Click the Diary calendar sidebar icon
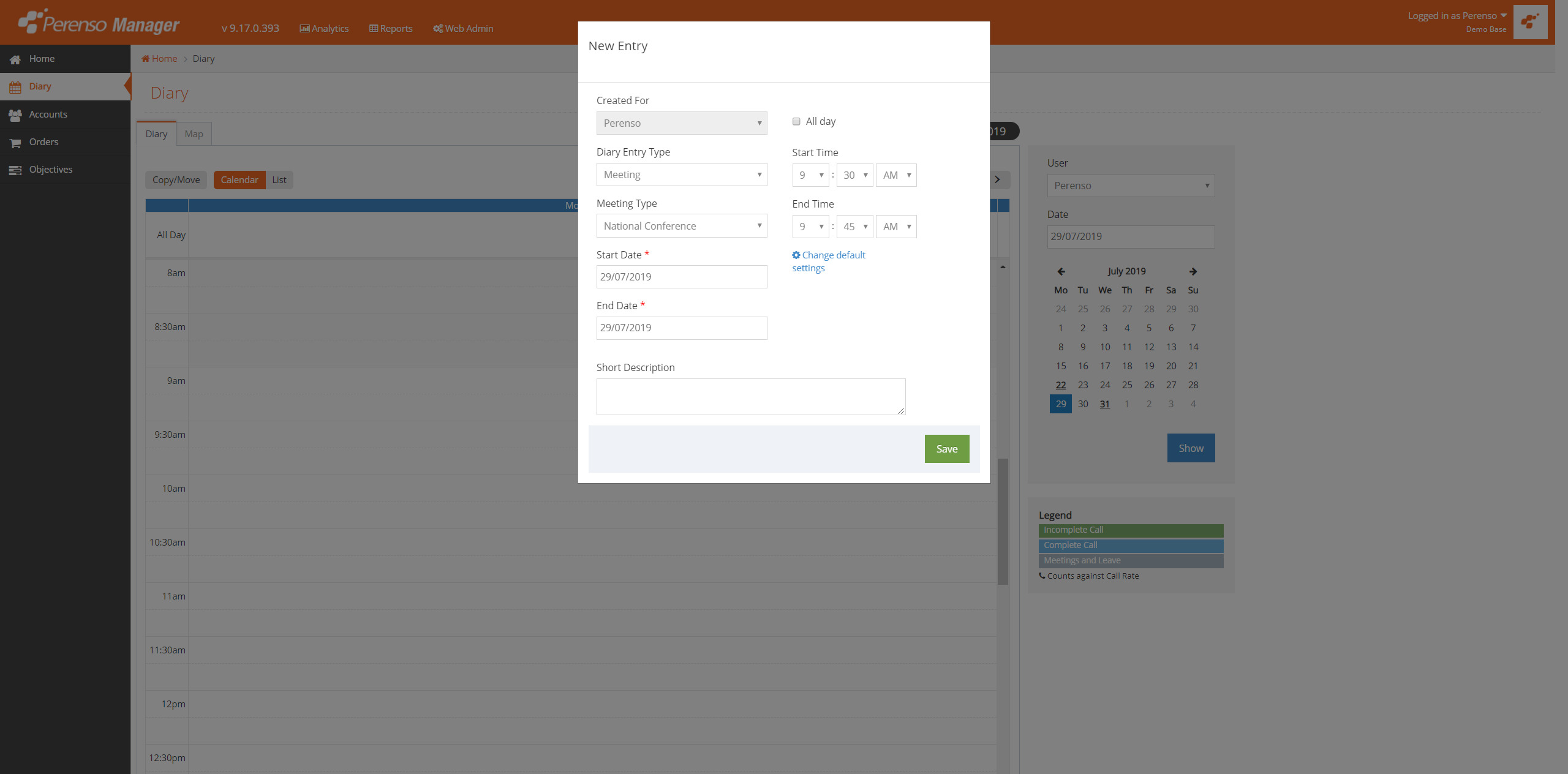The height and width of the screenshot is (774, 1568). pyautogui.click(x=15, y=87)
